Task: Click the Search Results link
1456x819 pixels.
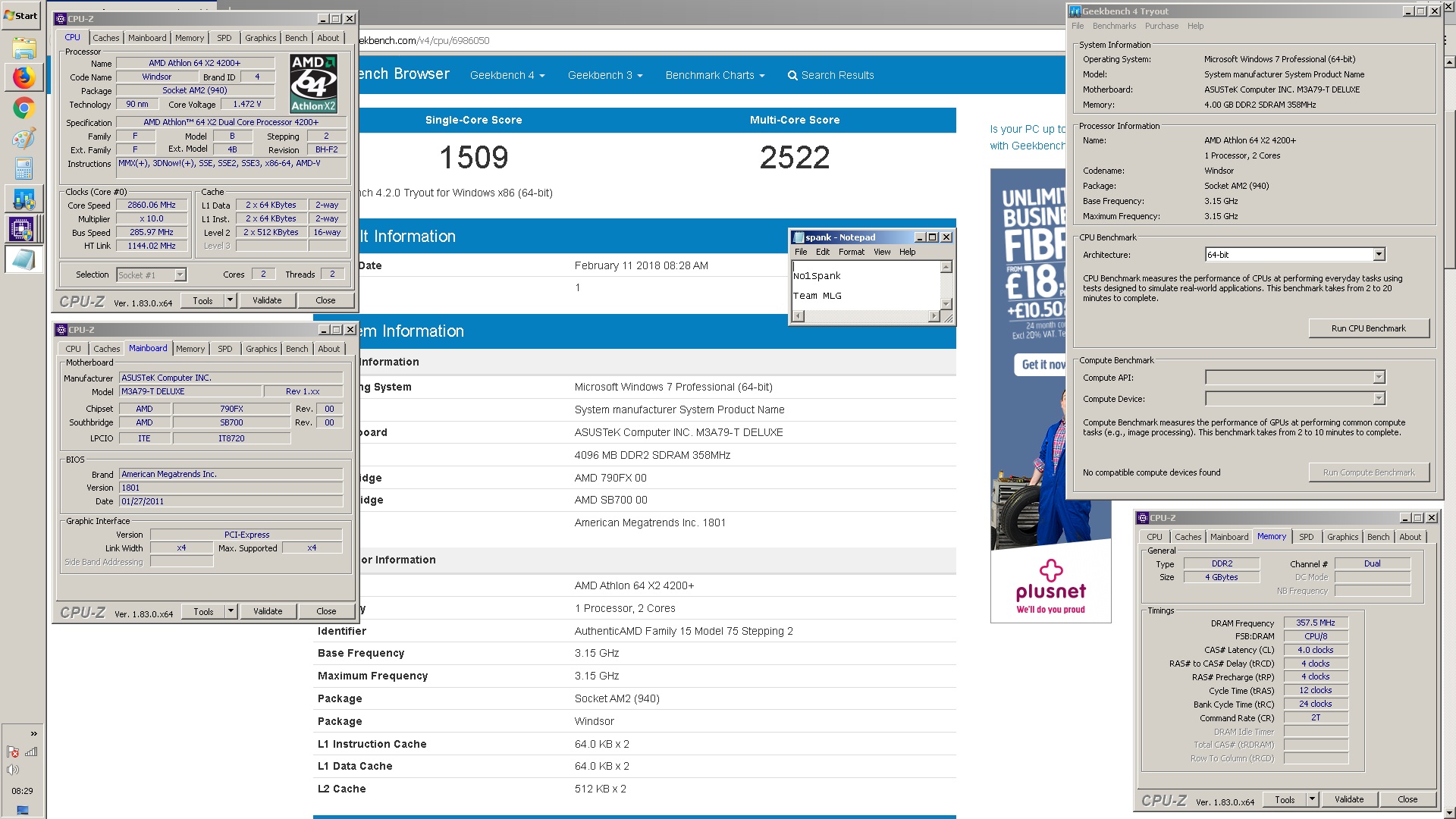Action: click(x=837, y=76)
